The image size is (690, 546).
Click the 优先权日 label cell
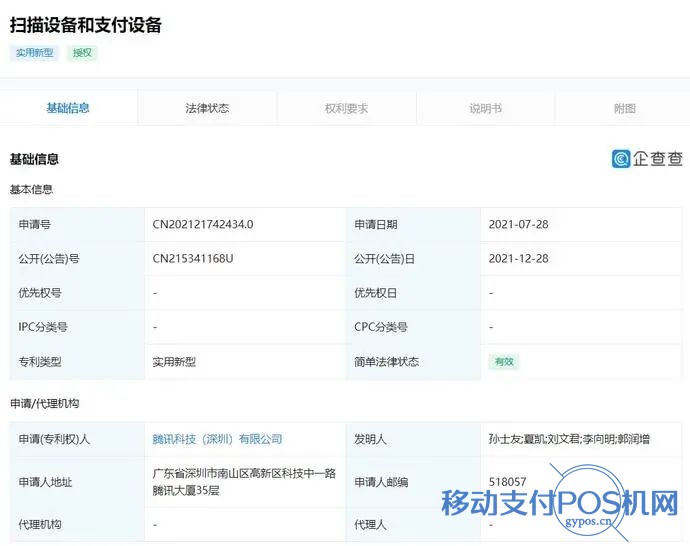[414, 293]
